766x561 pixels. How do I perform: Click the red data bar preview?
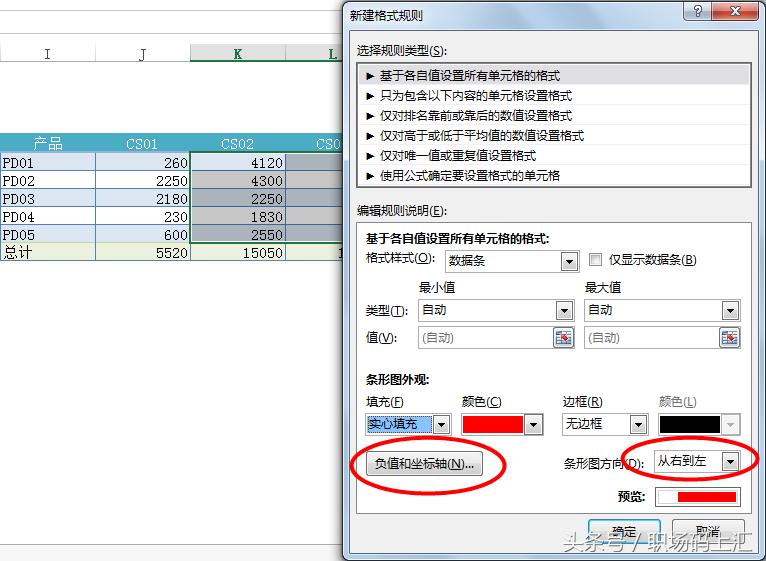pos(698,497)
